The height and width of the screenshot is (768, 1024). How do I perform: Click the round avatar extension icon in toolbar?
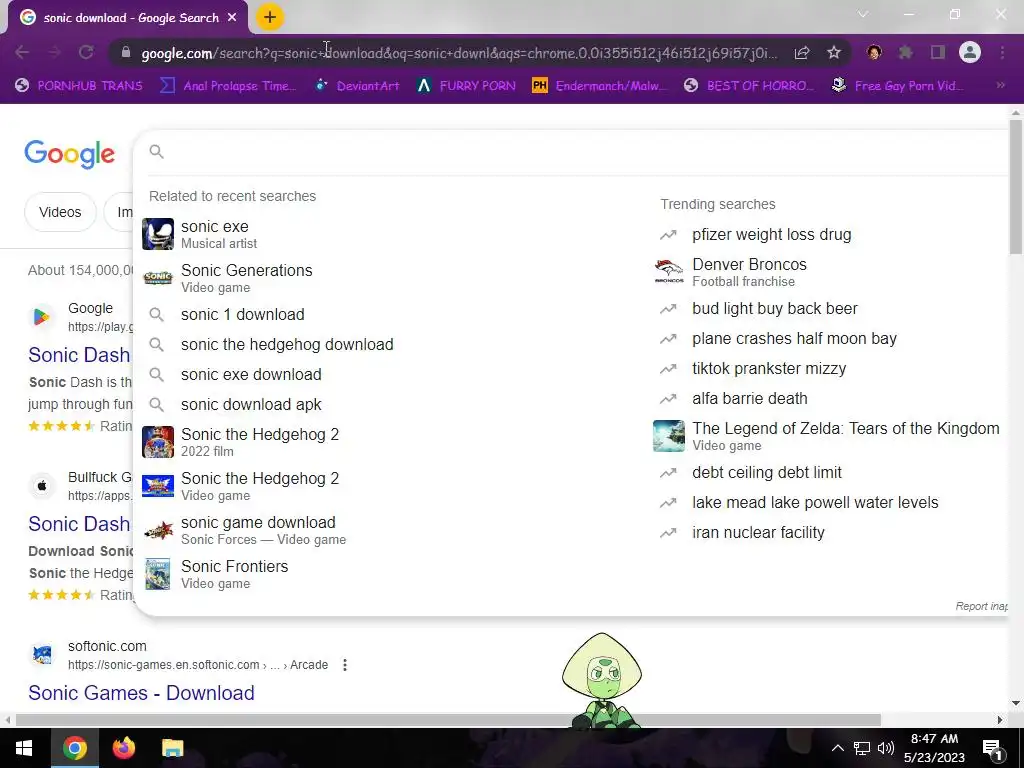pyautogui.click(x=874, y=53)
